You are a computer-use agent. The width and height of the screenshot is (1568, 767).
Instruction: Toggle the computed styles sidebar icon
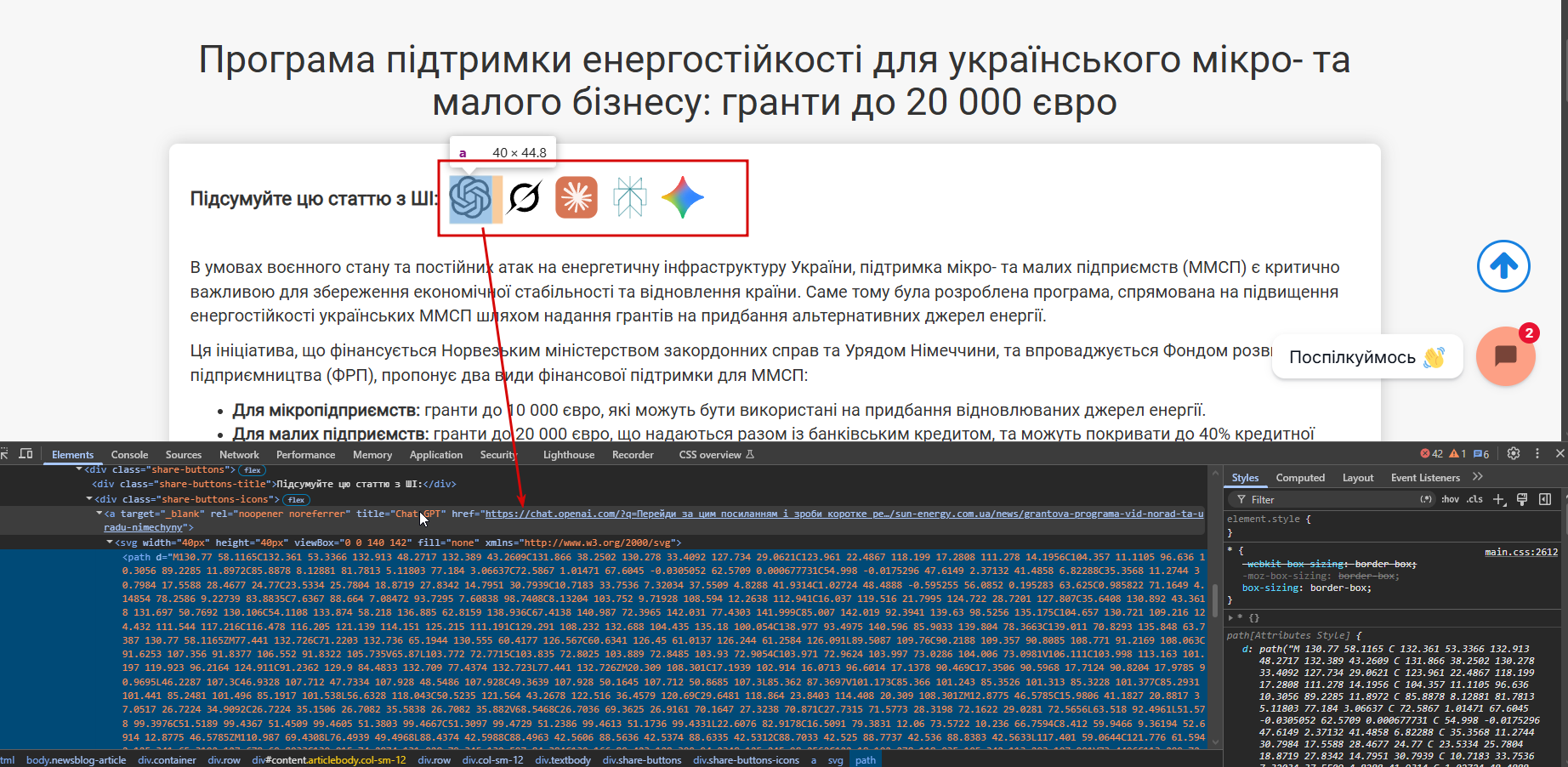pyautogui.click(x=1545, y=499)
